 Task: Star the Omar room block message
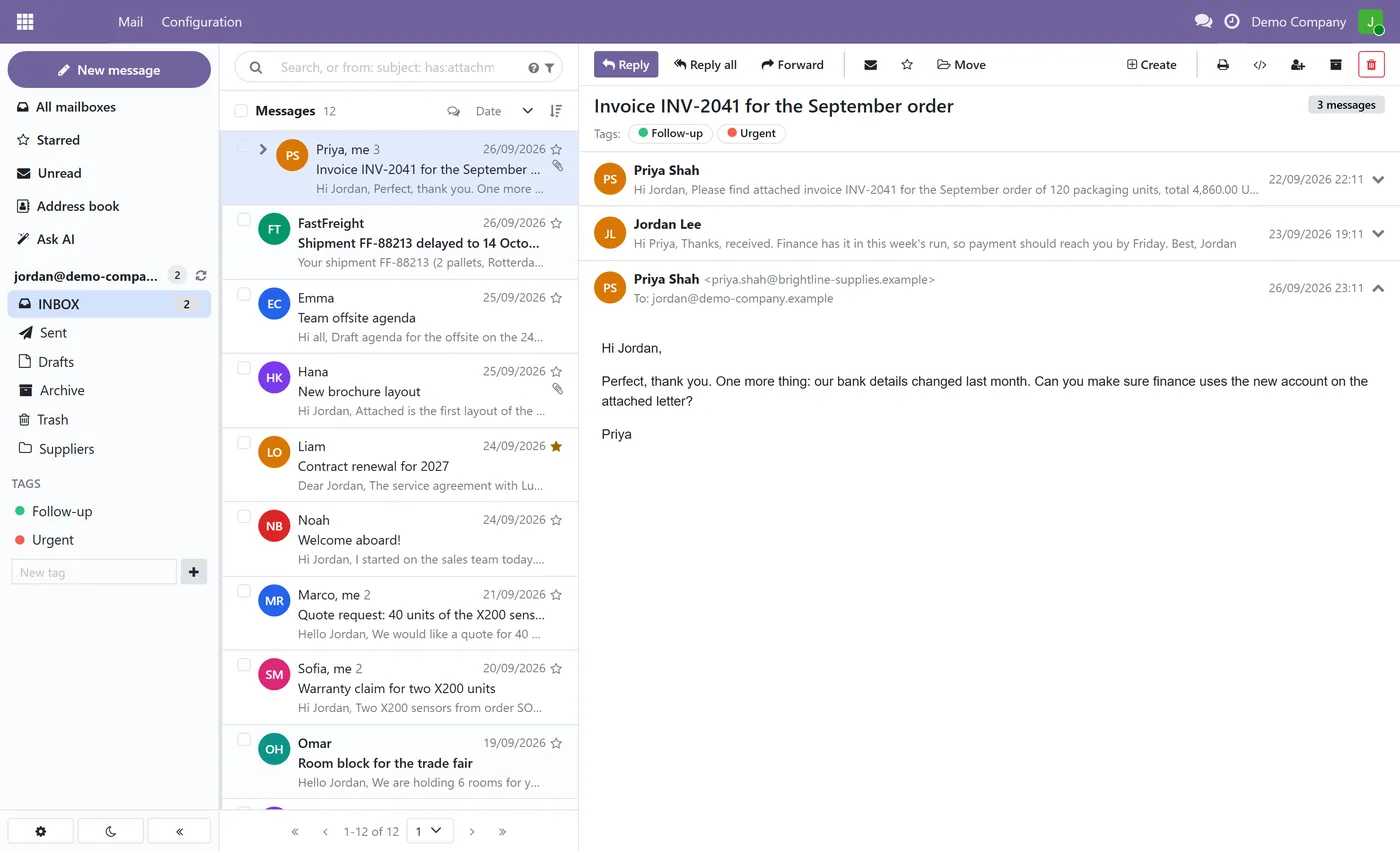[x=556, y=743]
